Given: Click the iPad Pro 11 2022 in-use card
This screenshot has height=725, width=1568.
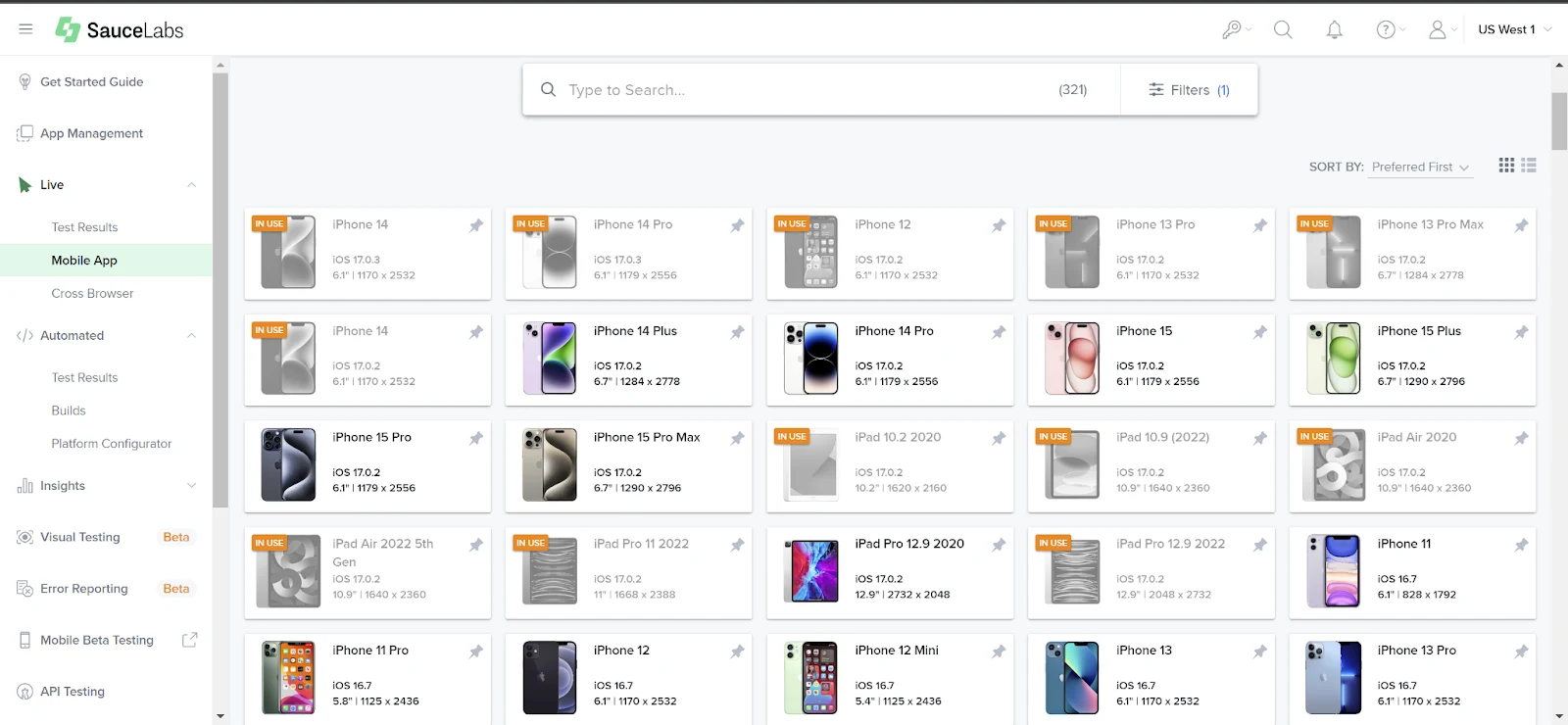Looking at the screenshot, I should 628,573.
